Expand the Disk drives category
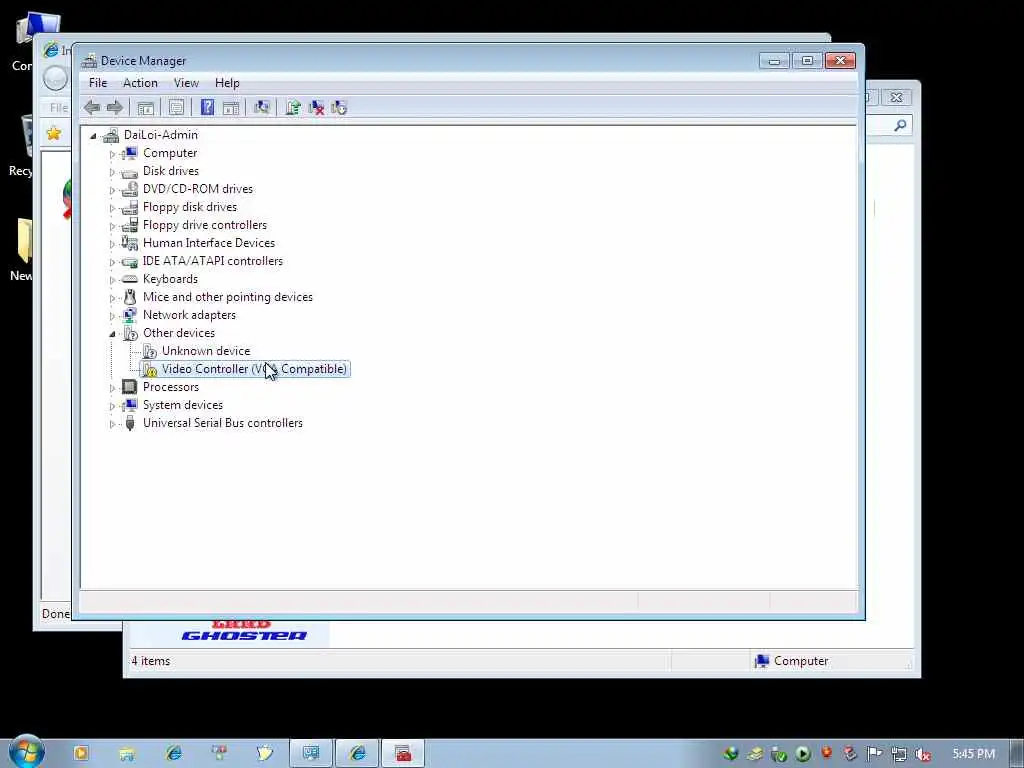 [112, 172]
